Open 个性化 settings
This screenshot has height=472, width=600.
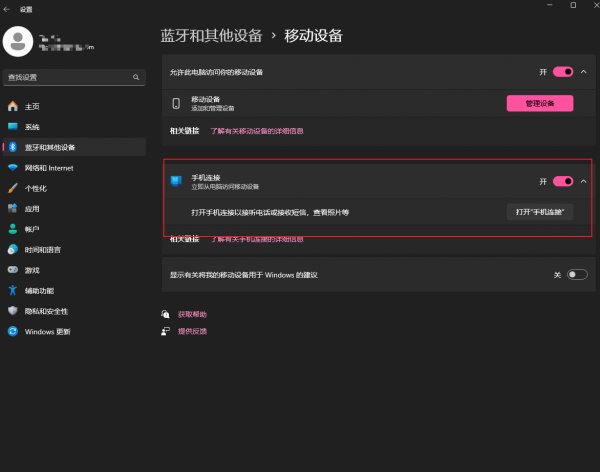click(74, 188)
